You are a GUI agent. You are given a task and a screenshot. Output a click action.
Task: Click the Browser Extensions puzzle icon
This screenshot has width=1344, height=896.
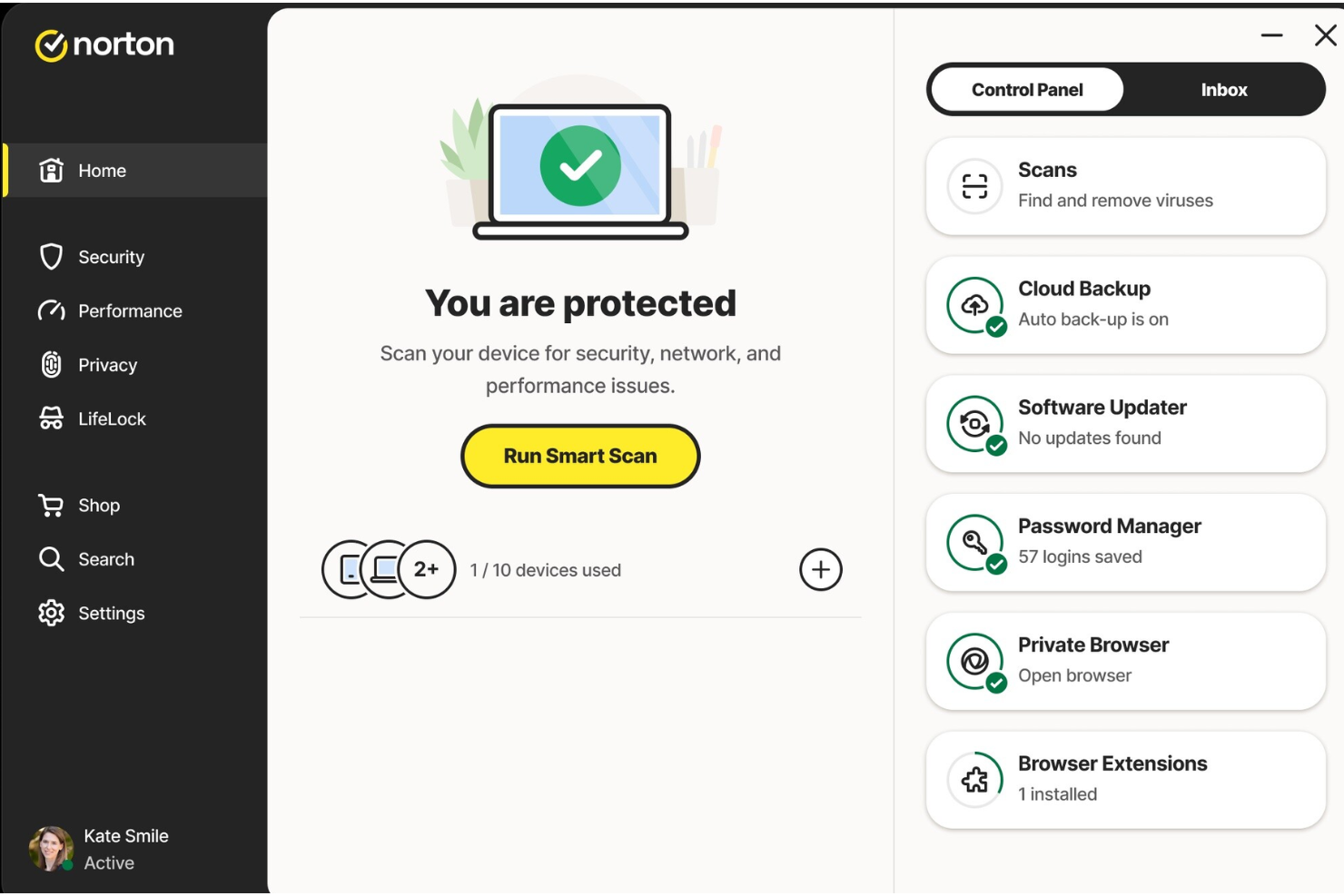(x=975, y=779)
